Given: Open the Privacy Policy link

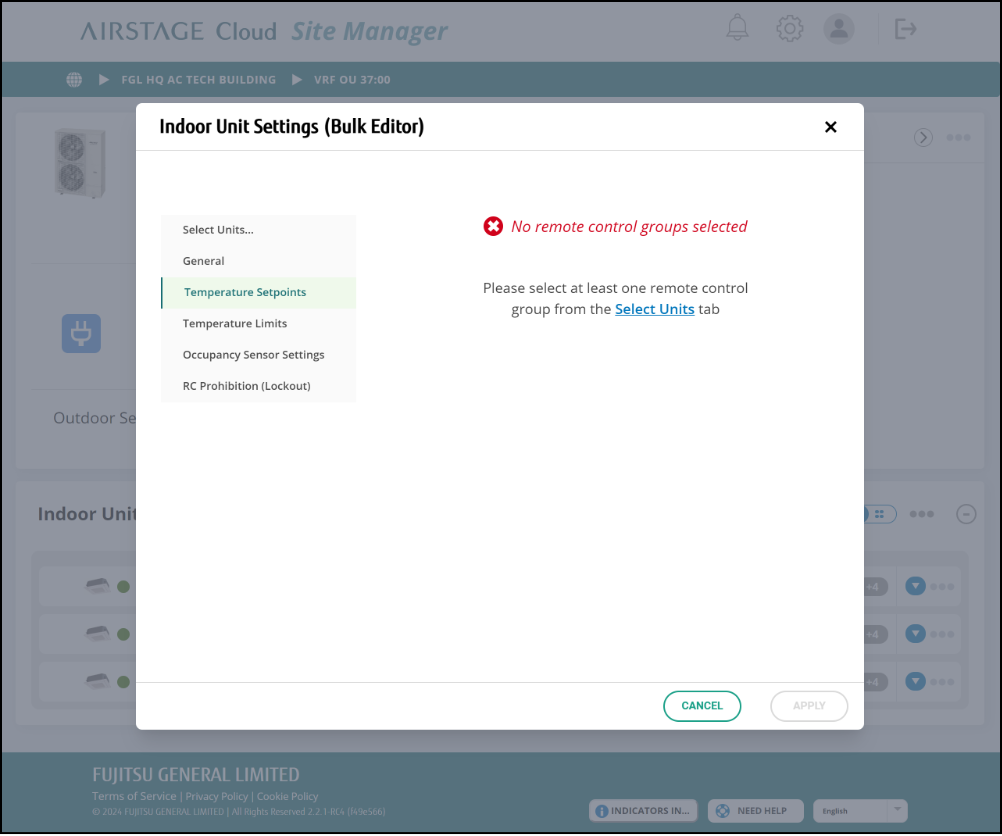Looking at the screenshot, I should coord(217,797).
